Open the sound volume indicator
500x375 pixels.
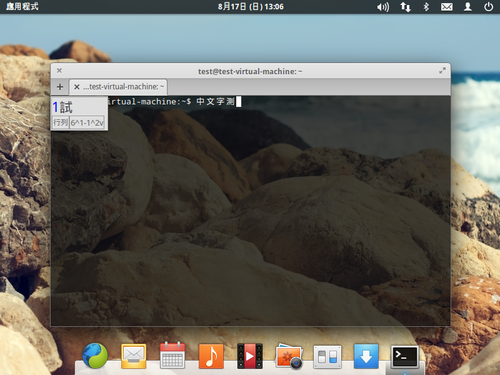383,7
